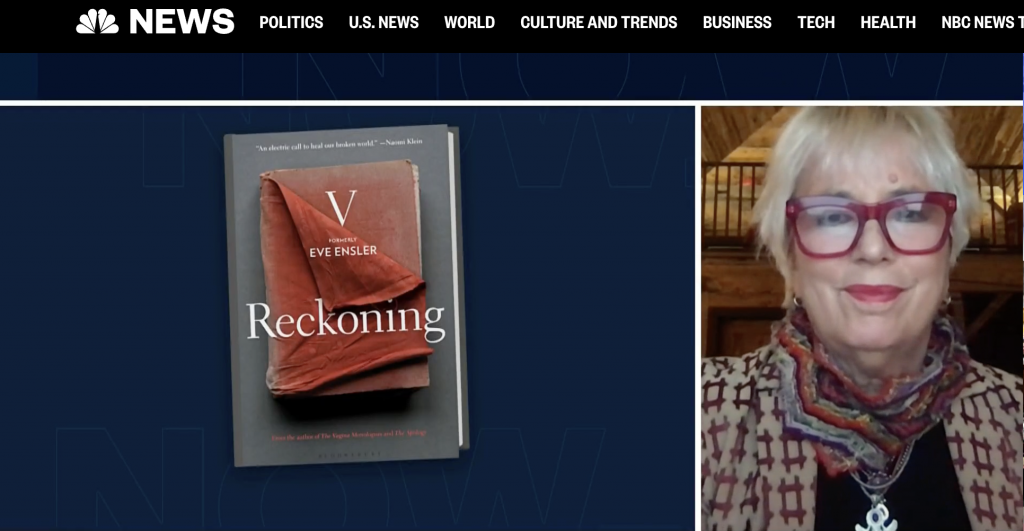Image resolution: width=1024 pixels, height=531 pixels.
Task: Click the Eve Ensler author name
Action: point(343,251)
